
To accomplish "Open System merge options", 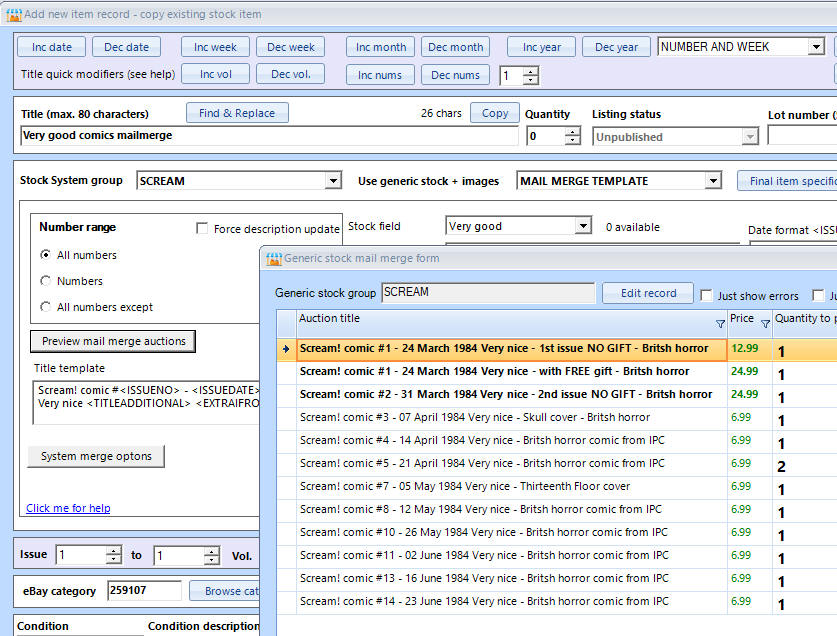I will pos(96,456).
